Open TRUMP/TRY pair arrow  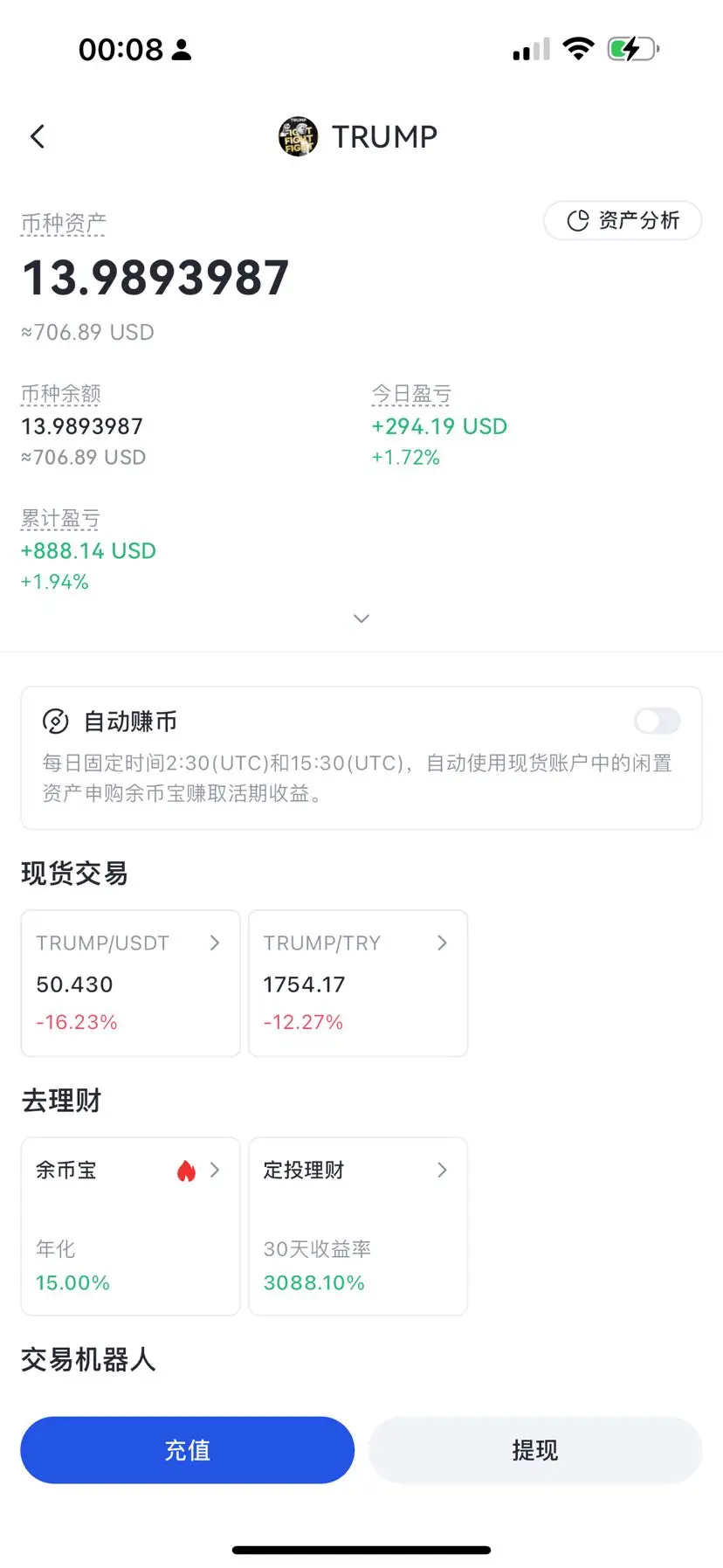pyautogui.click(x=442, y=943)
